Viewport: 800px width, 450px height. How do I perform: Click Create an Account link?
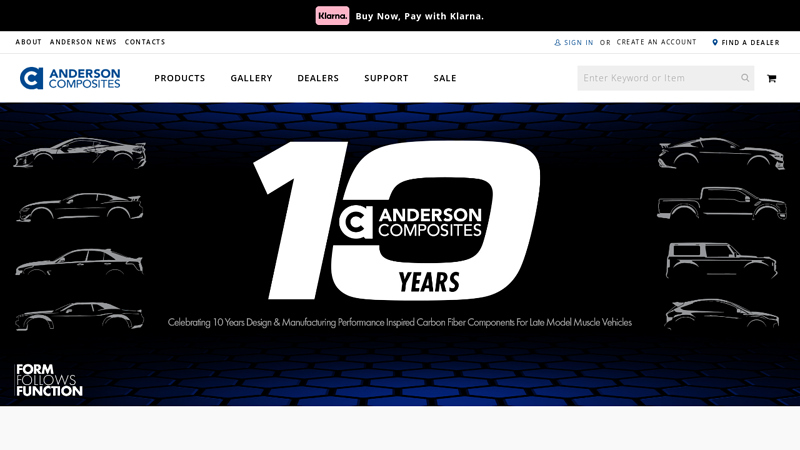click(656, 42)
